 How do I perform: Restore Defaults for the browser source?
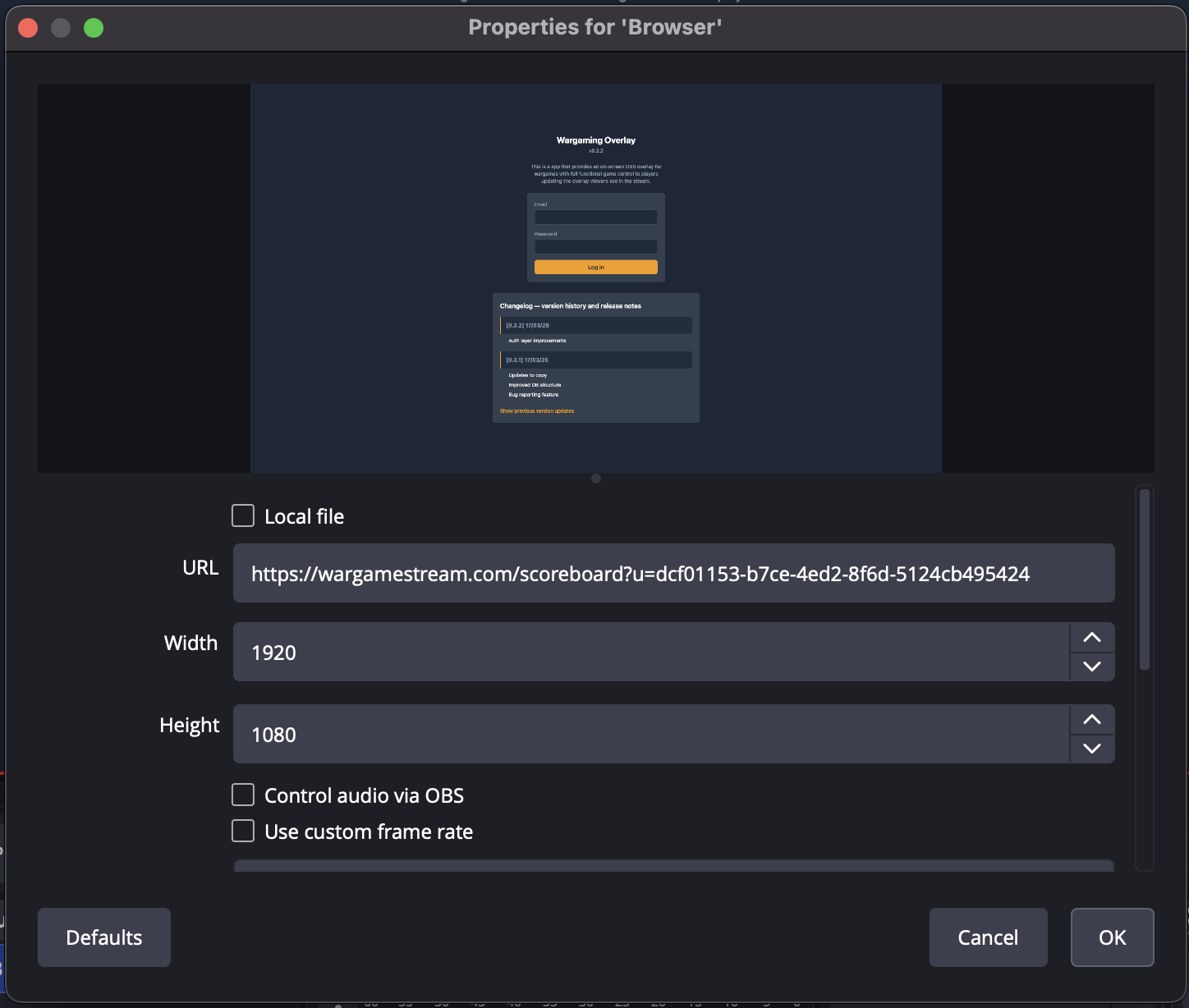(103, 937)
